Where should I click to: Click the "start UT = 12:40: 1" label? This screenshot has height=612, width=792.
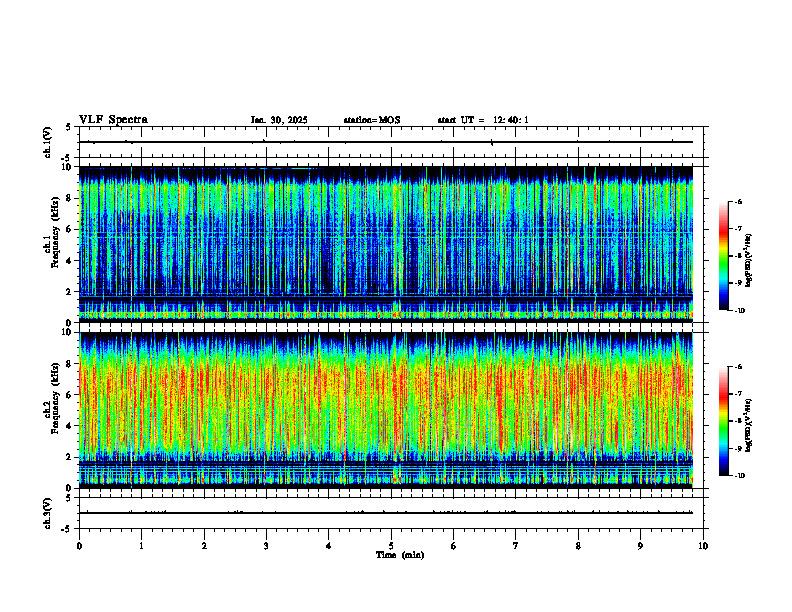(483, 120)
